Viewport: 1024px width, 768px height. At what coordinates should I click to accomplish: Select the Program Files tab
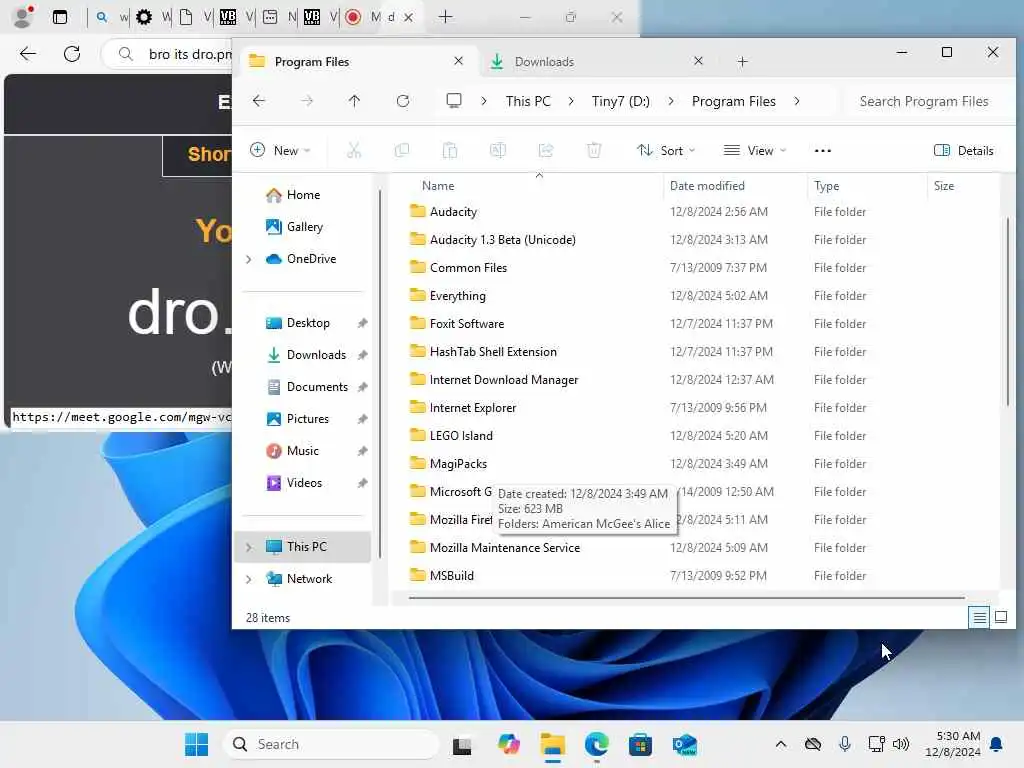(x=357, y=61)
